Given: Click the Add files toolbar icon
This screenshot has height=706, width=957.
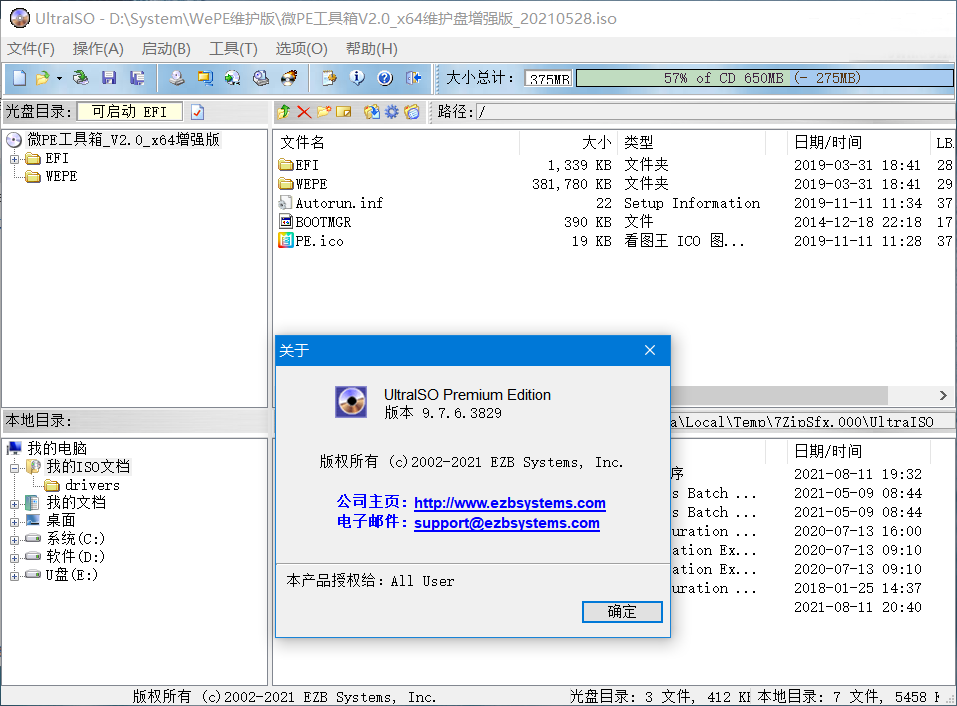Looking at the screenshot, I should pos(330,78).
